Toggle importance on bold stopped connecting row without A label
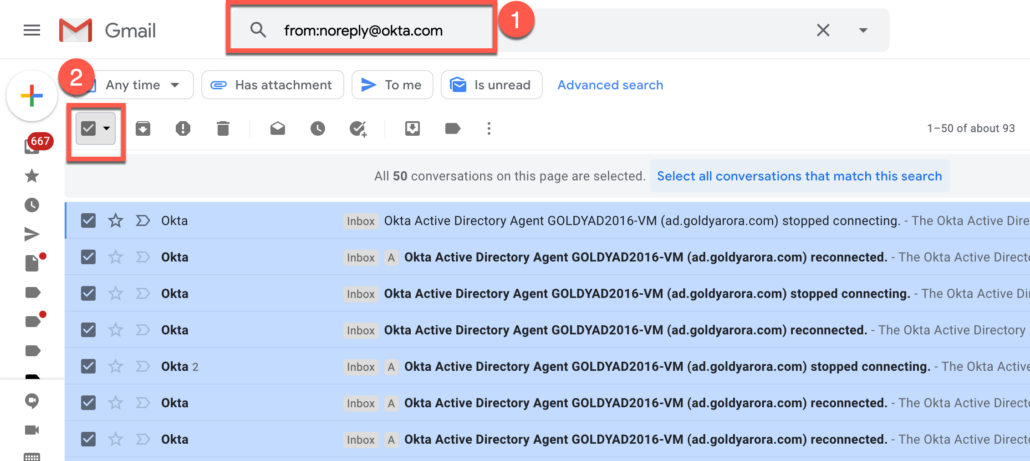This screenshot has height=461, width=1030. point(143,294)
